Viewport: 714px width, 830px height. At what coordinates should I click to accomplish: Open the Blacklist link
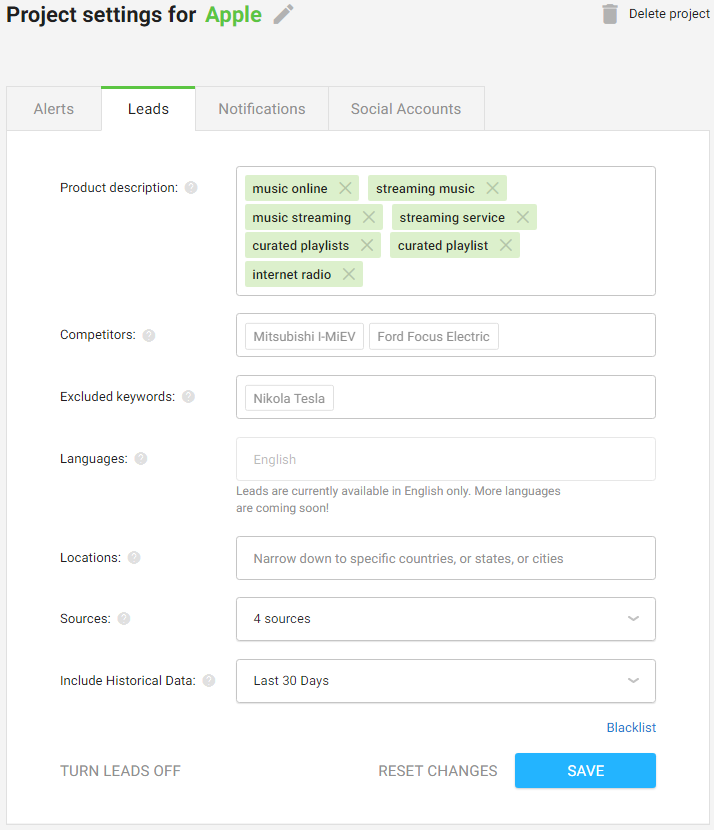click(x=631, y=728)
